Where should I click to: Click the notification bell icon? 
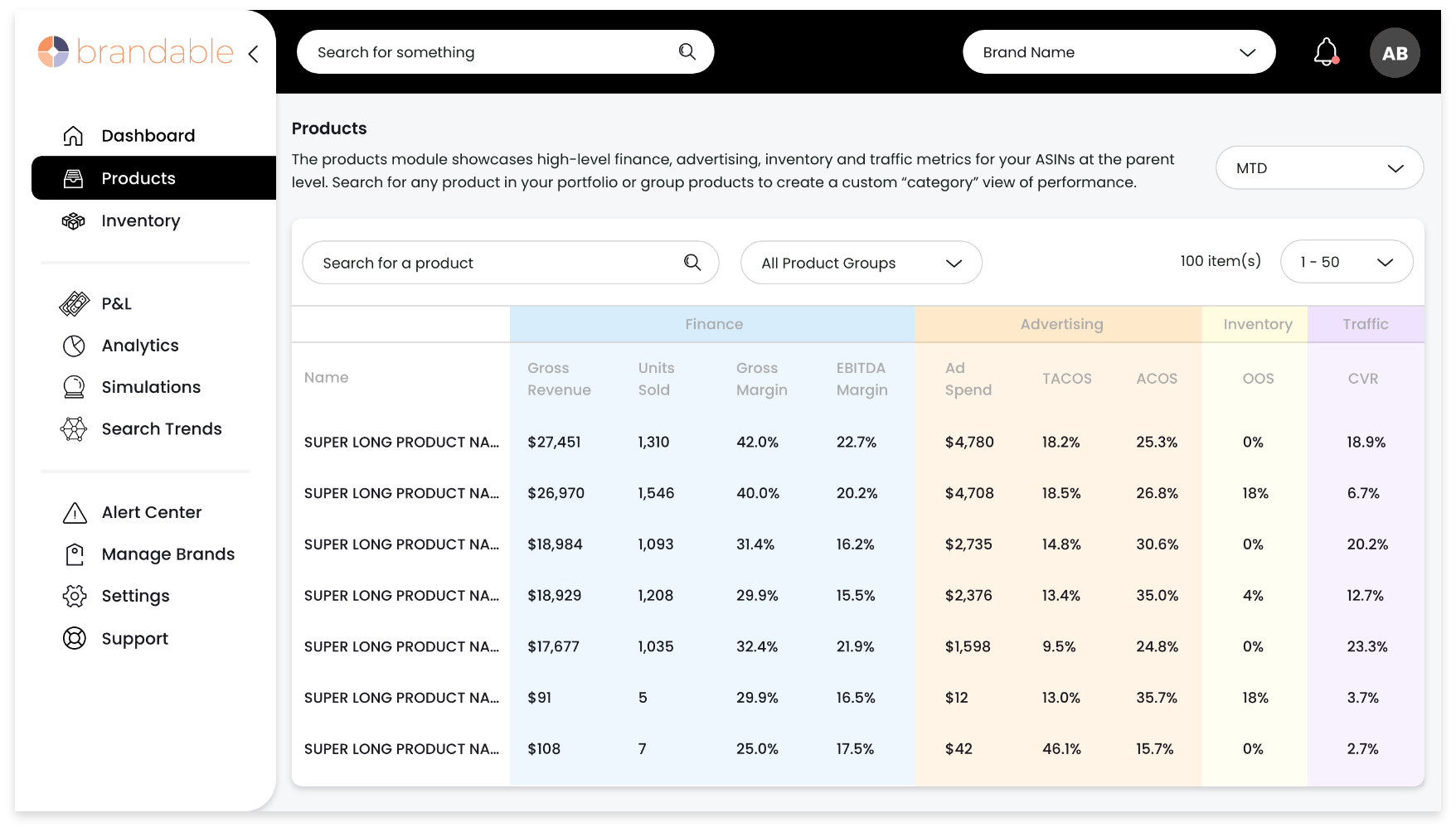coord(1326,52)
